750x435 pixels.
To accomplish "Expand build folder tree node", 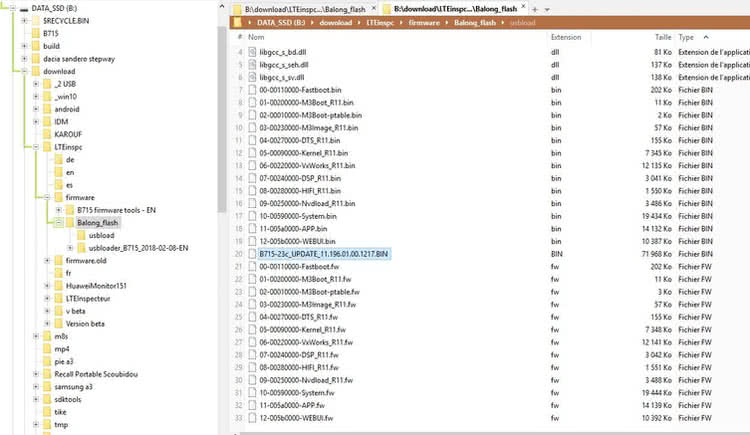I will (24, 46).
